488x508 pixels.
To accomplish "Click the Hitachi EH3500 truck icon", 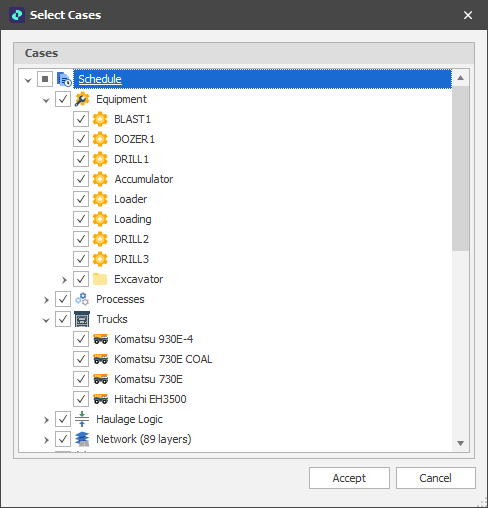I will click(100, 399).
